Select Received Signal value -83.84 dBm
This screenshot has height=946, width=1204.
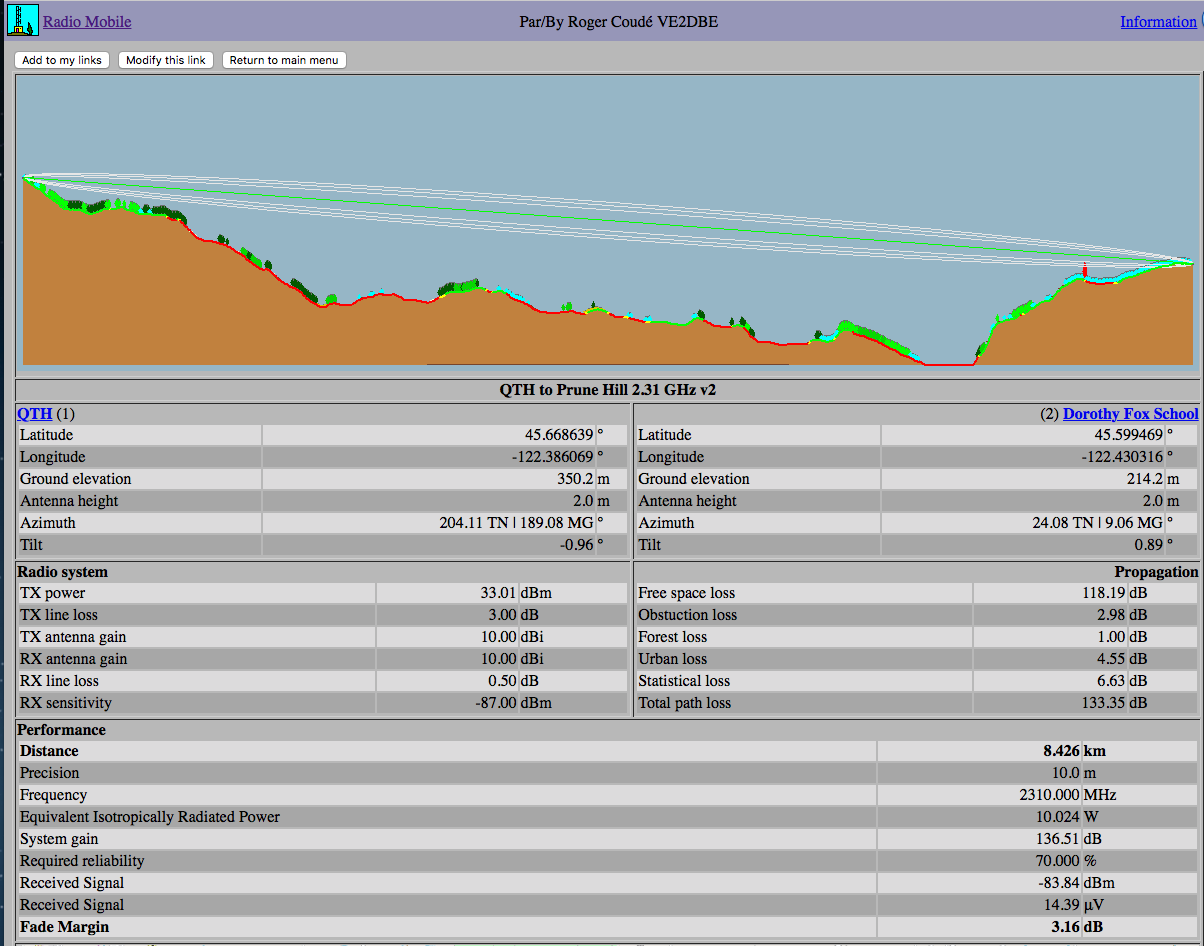click(1059, 883)
